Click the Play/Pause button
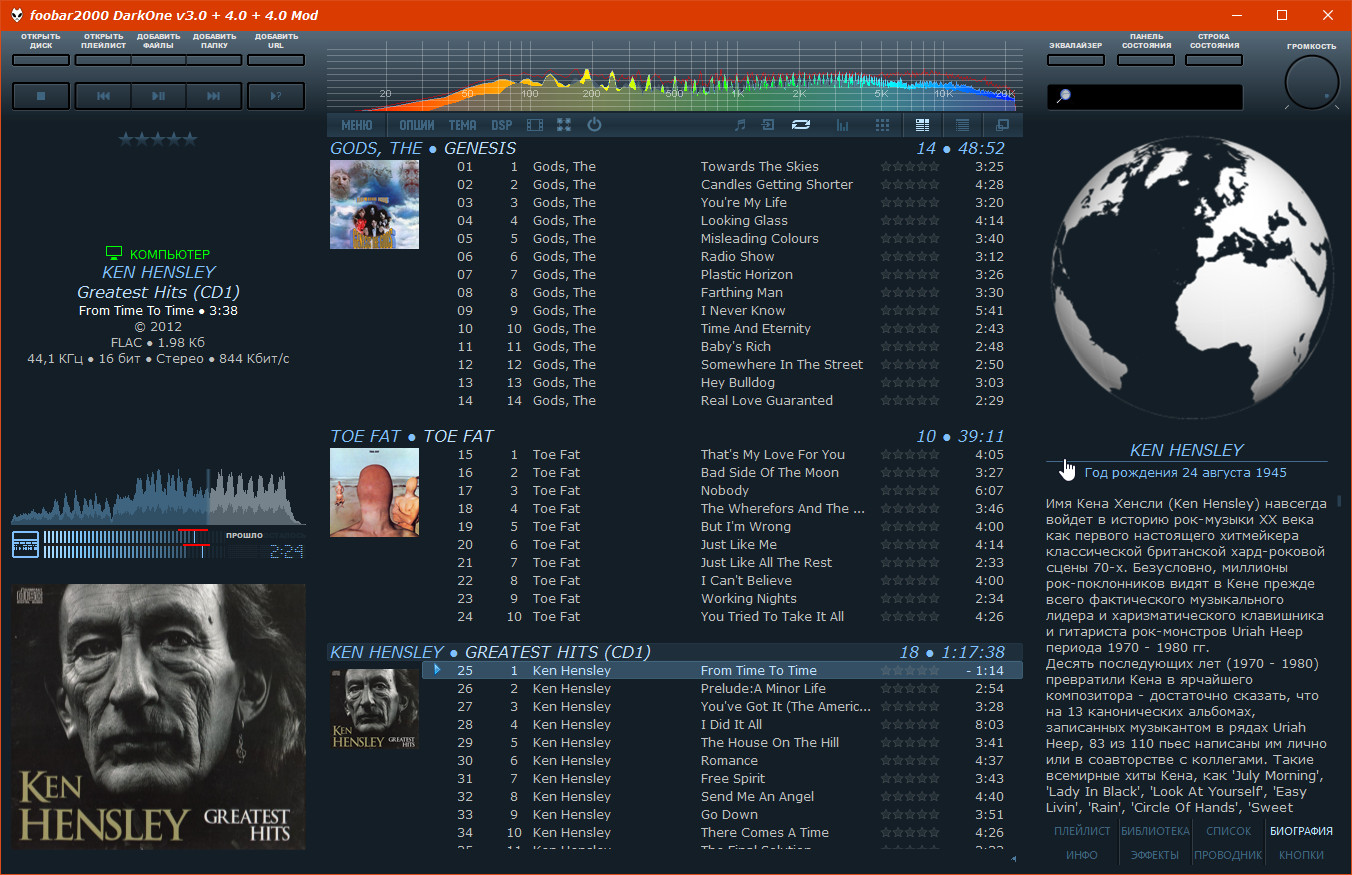Screen dimensions: 1352x875 [158, 96]
